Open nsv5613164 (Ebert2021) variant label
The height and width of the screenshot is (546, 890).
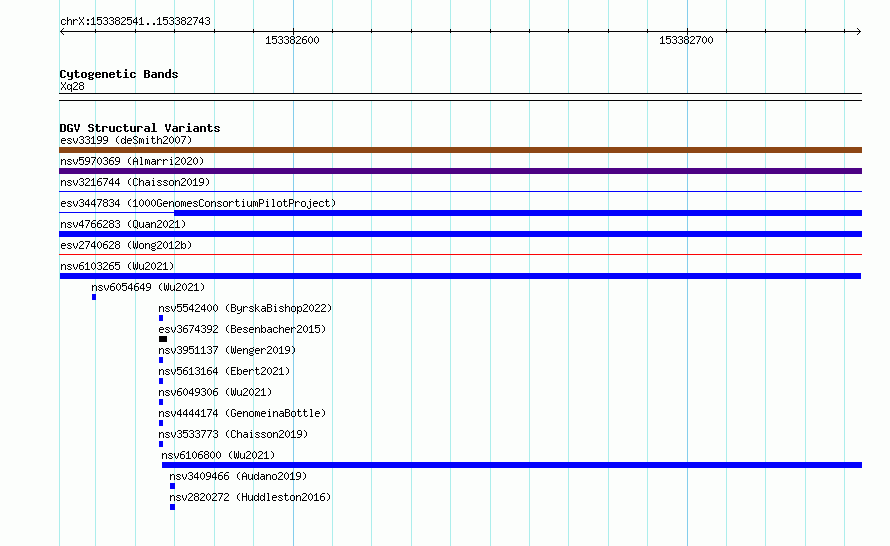224,371
